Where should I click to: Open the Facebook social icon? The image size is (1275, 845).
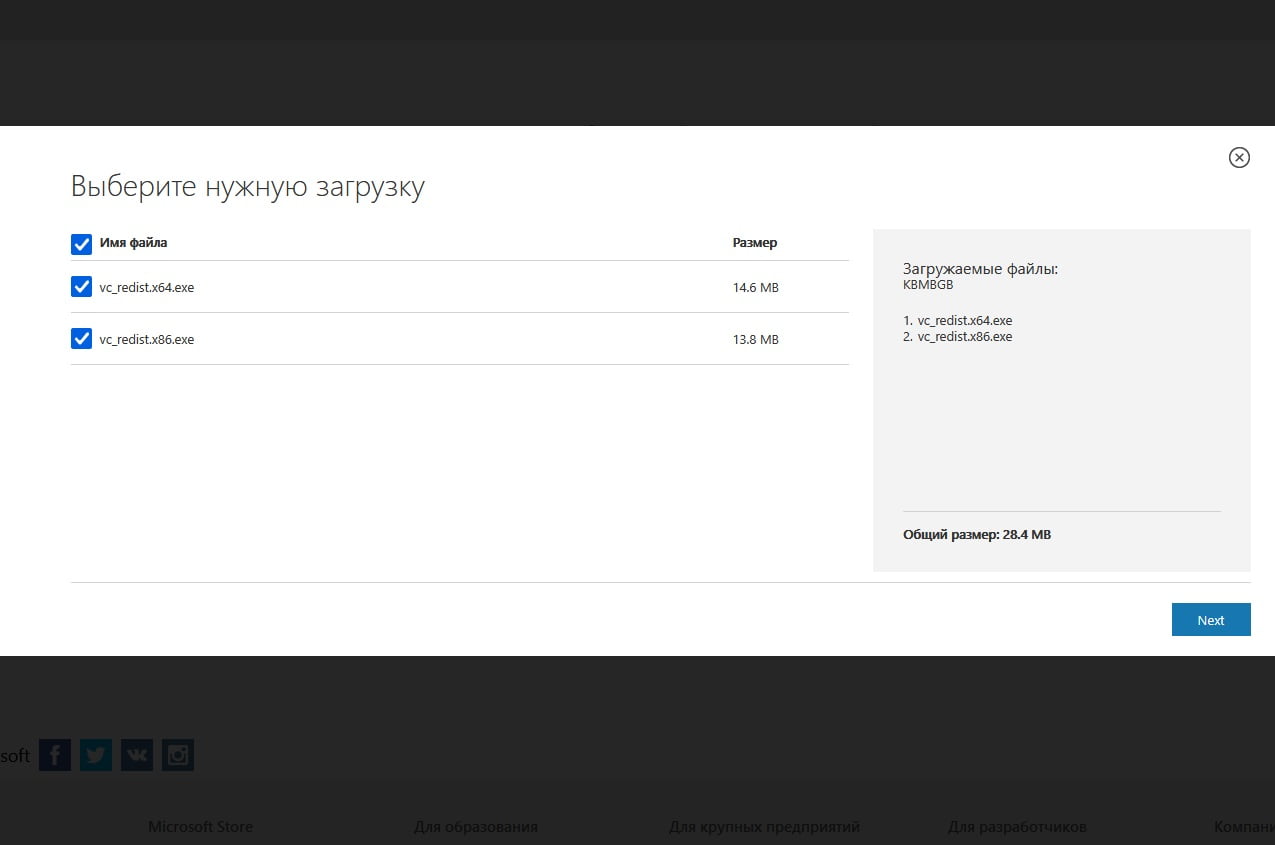point(55,755)
